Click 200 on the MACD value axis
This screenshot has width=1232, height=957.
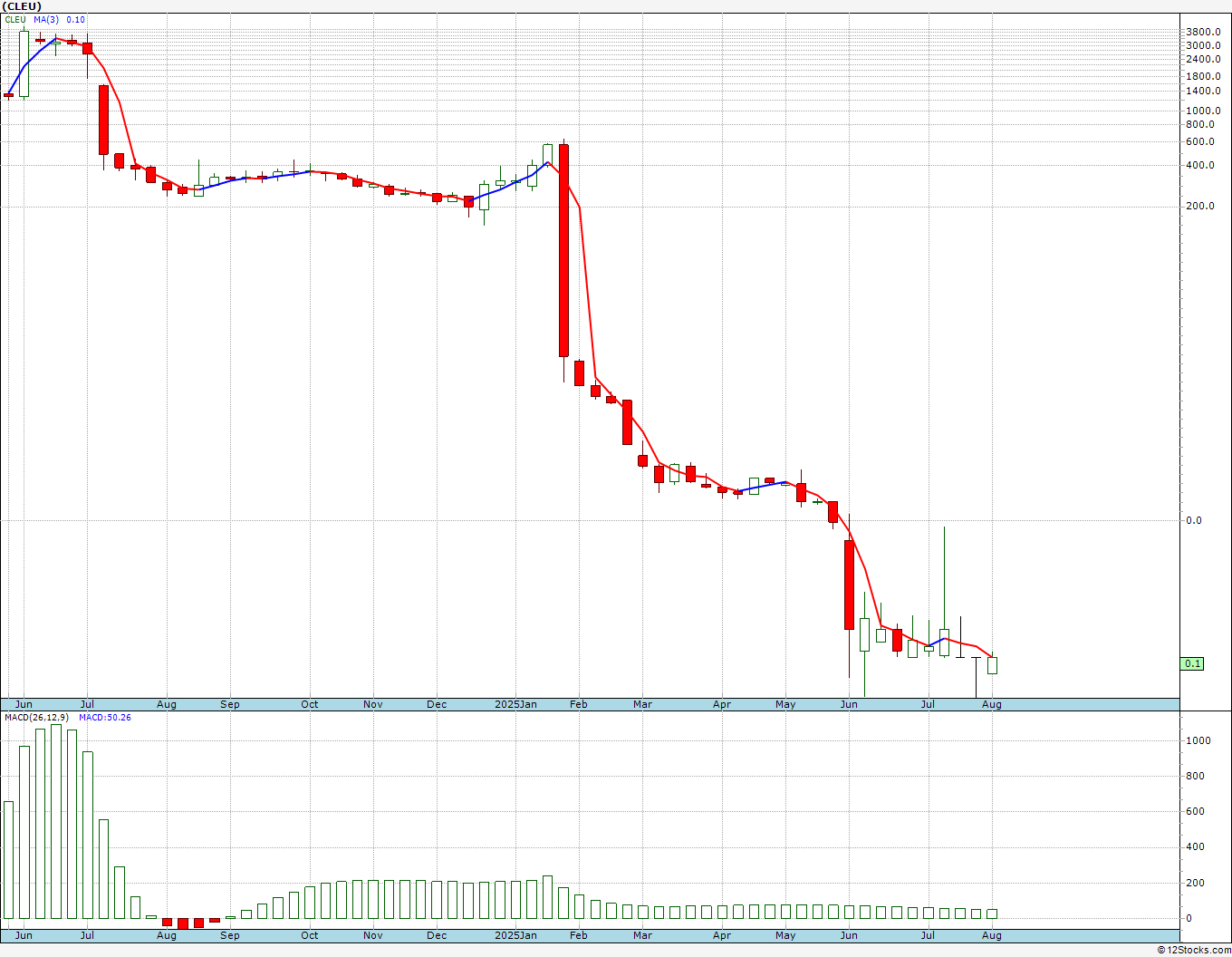tap(1194, 884)
